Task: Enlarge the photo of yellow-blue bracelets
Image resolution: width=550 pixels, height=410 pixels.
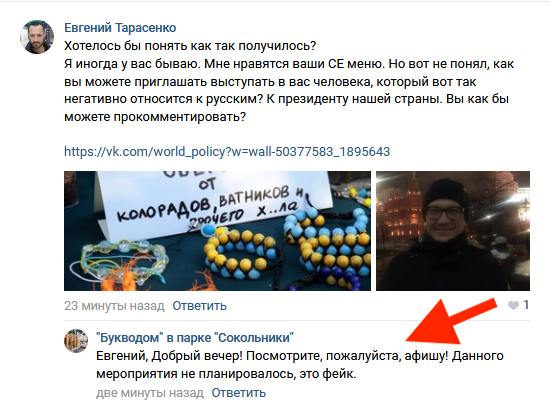Action: (217, 231)
